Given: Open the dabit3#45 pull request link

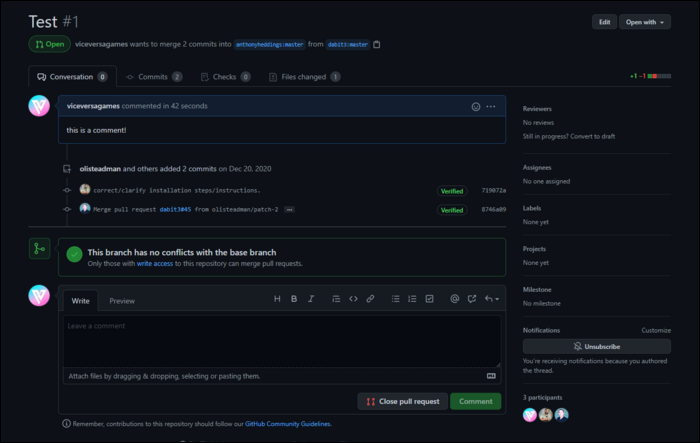Looking at the screenshot, I should (175, 209).
